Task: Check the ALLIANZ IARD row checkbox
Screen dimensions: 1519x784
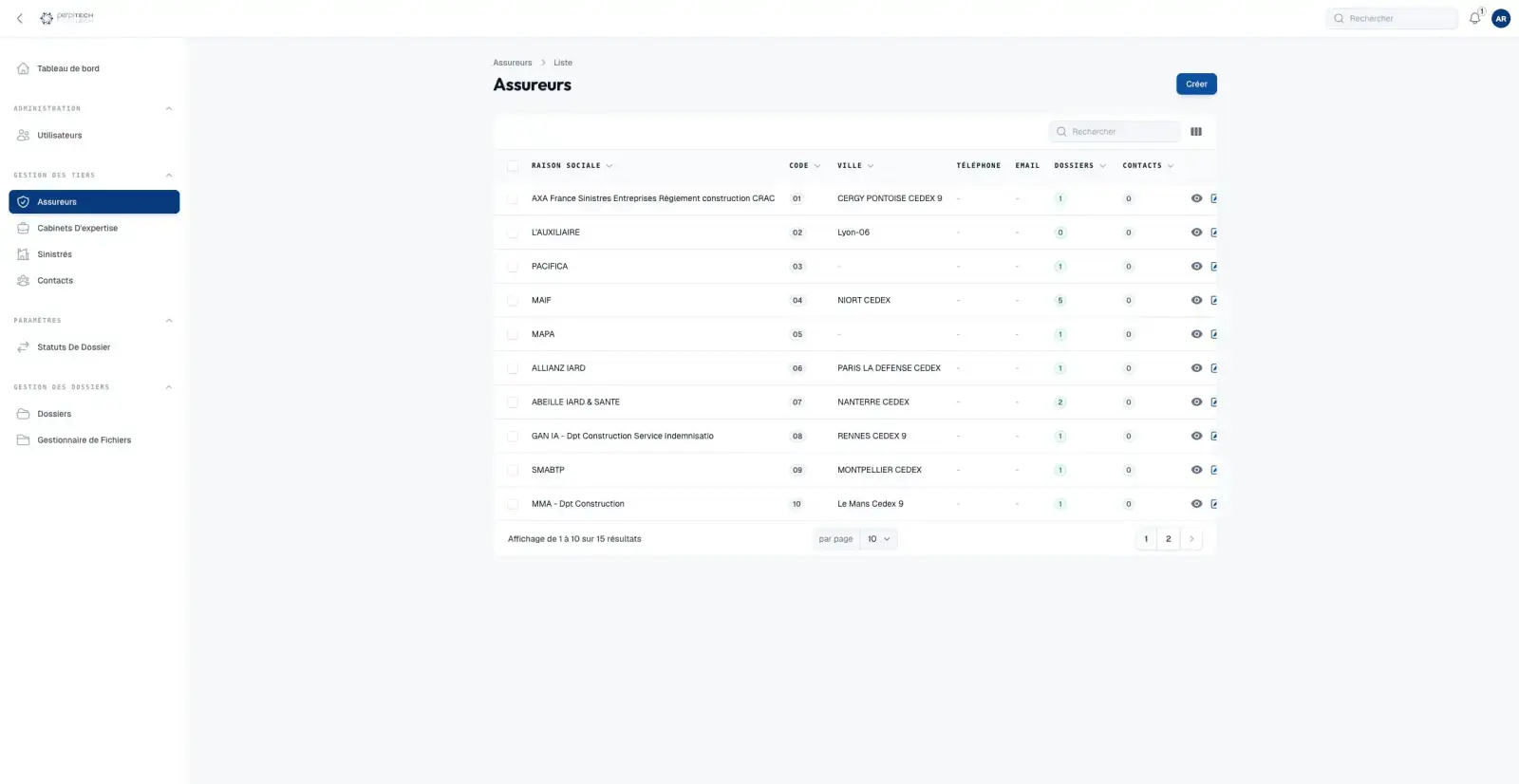Action: point(513,368)
